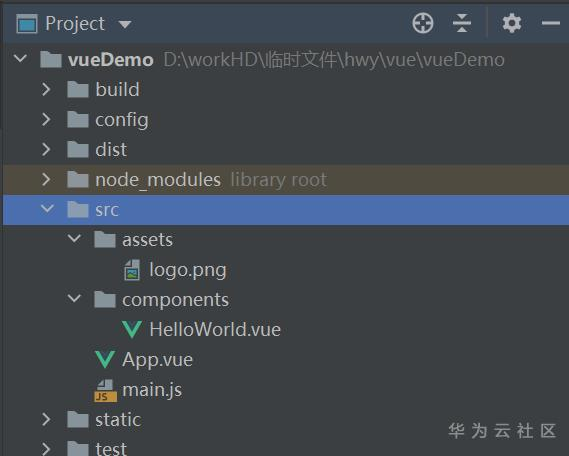The image size is (569, 456).
Task: Select the logo.png image file icon
Action: tap(132, 270)
